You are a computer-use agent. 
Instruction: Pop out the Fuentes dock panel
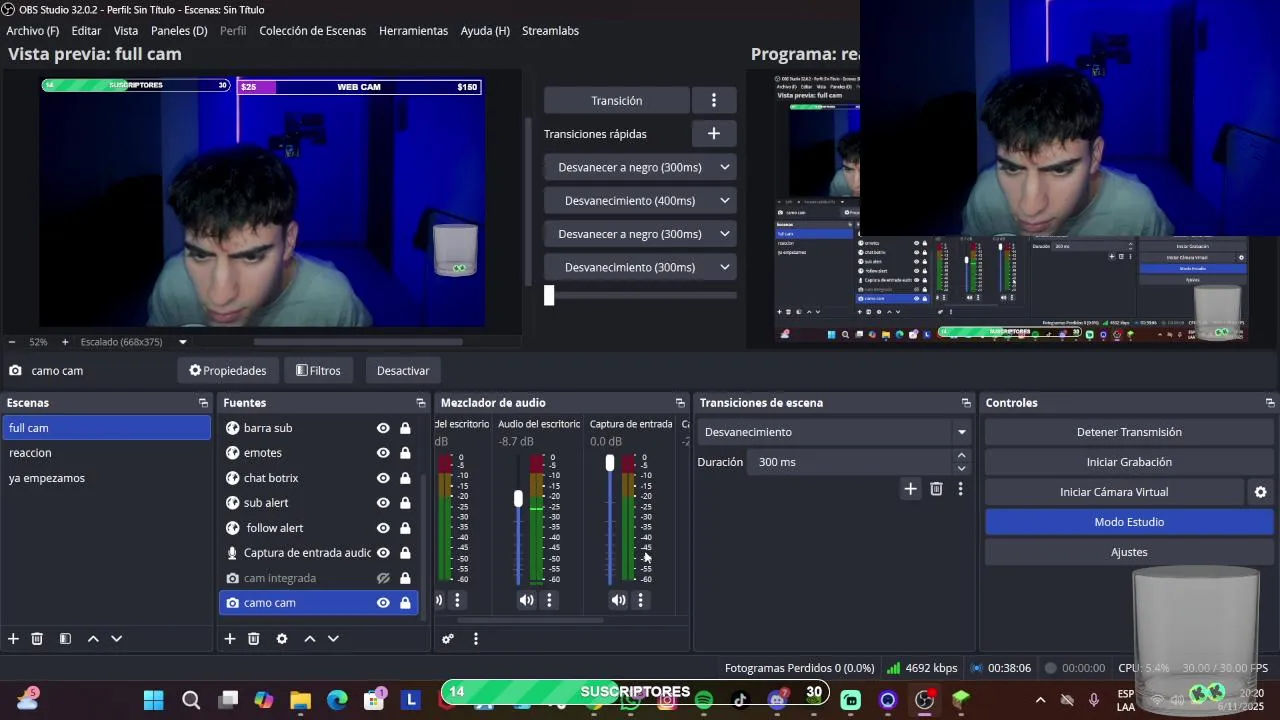pos(420,403)
